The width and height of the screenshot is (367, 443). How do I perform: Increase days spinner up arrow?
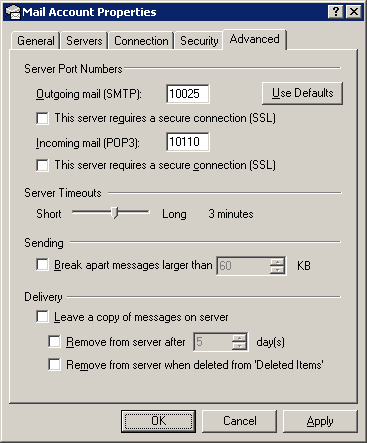coord(239,338)
